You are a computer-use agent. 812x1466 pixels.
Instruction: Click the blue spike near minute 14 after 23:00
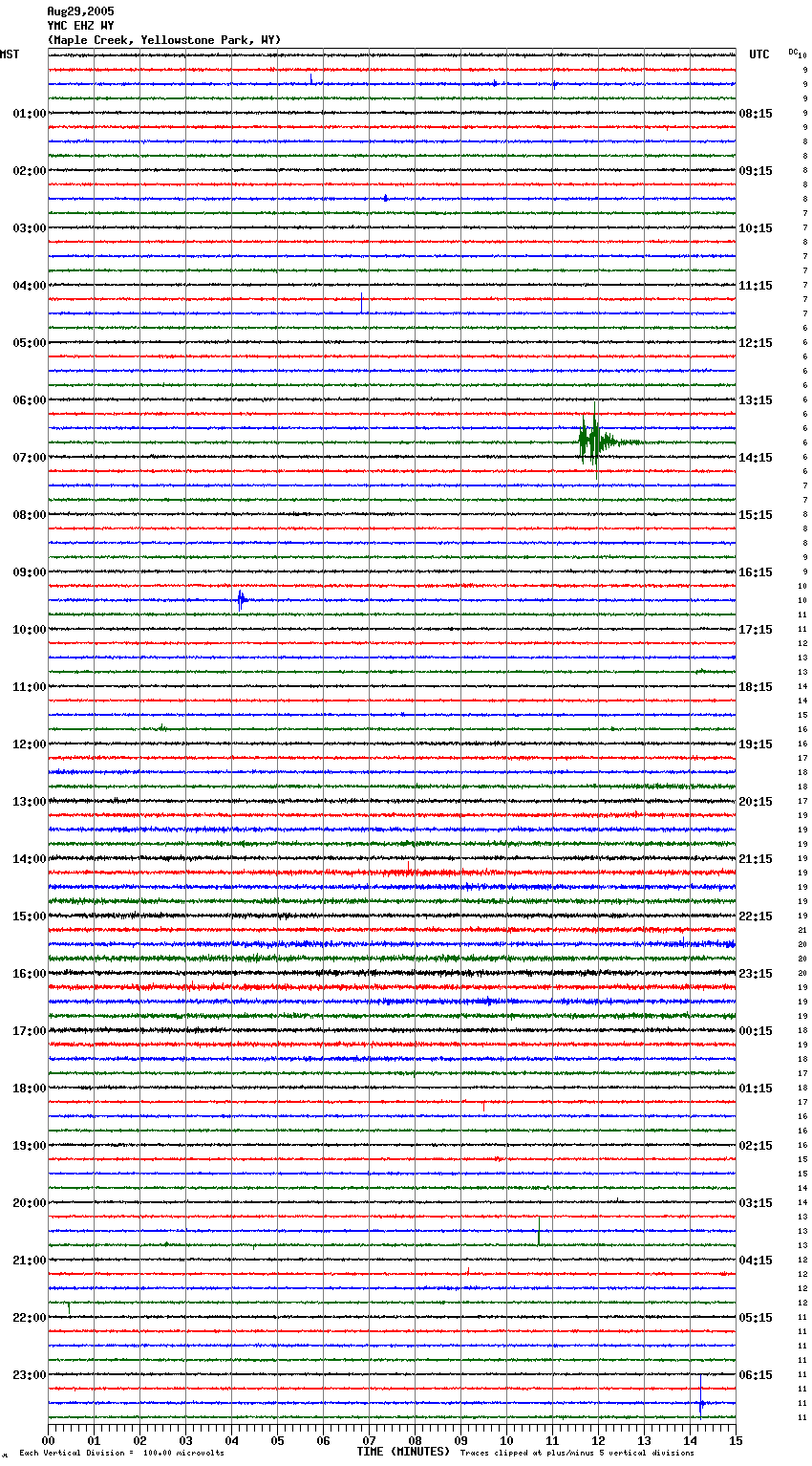(x=701, y=1395)
